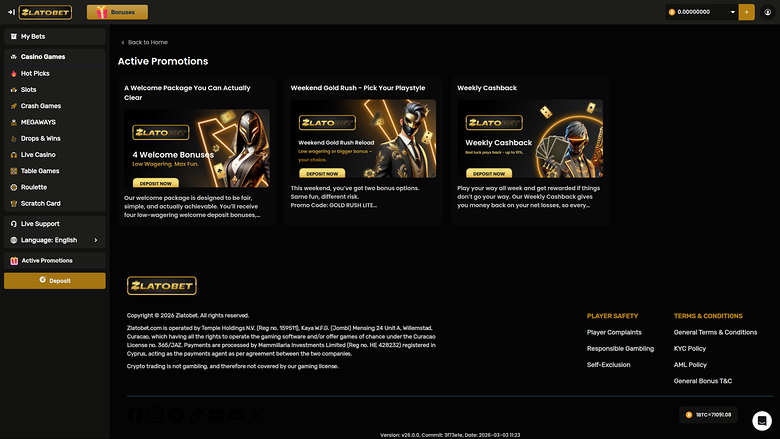
Task: Open the YouTube social icon
Action: 216,415
